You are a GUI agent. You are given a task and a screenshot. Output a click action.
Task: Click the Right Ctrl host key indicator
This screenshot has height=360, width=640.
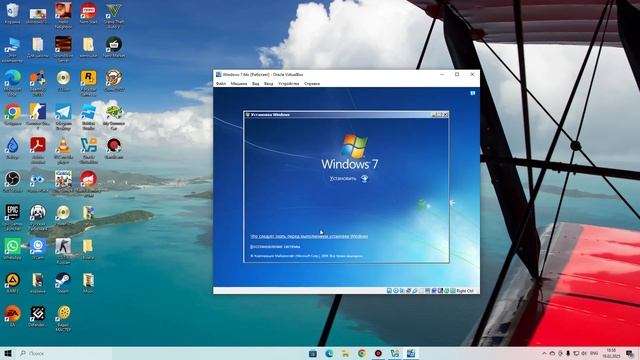point(465,291)
